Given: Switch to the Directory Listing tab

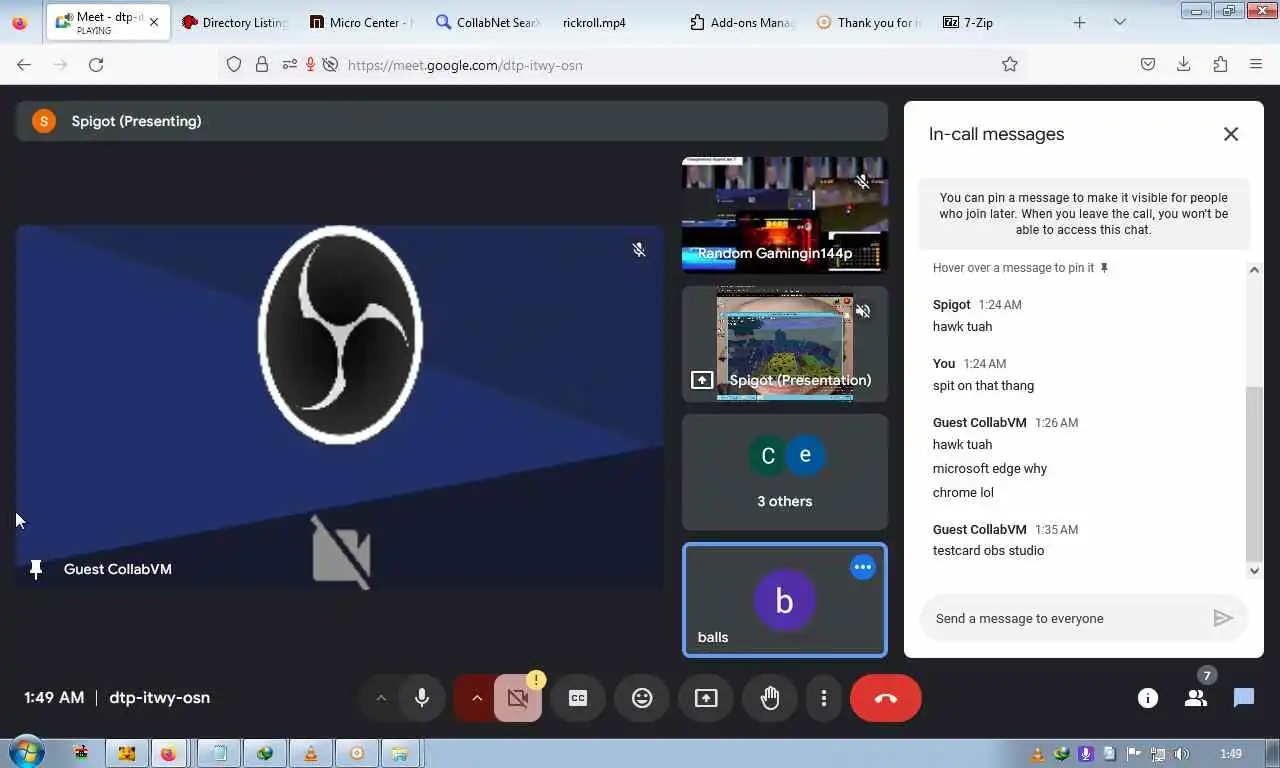Looking at the screenshot, I should (233, 22).
